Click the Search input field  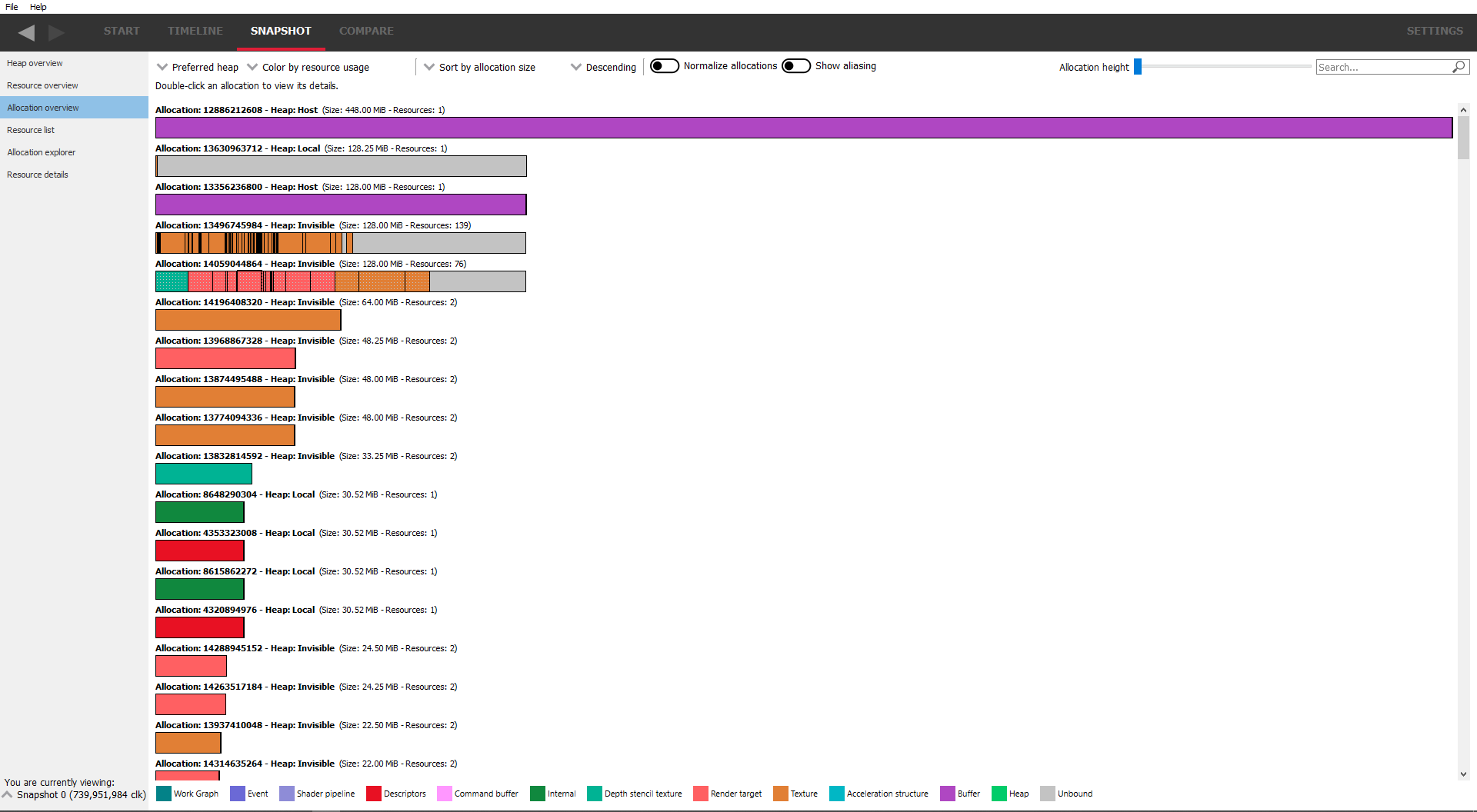tap(1382, 68)
